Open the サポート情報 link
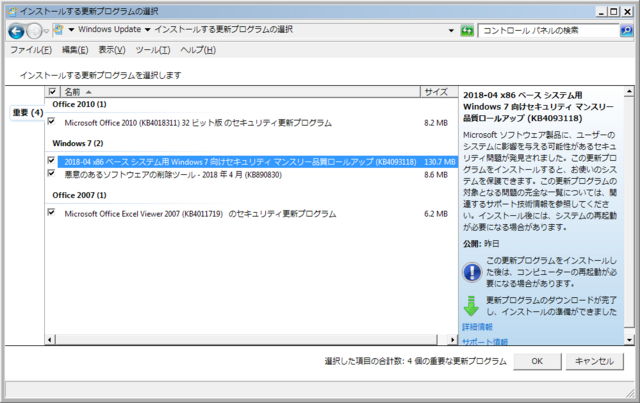Screen dimensions: 640x403 485,342
